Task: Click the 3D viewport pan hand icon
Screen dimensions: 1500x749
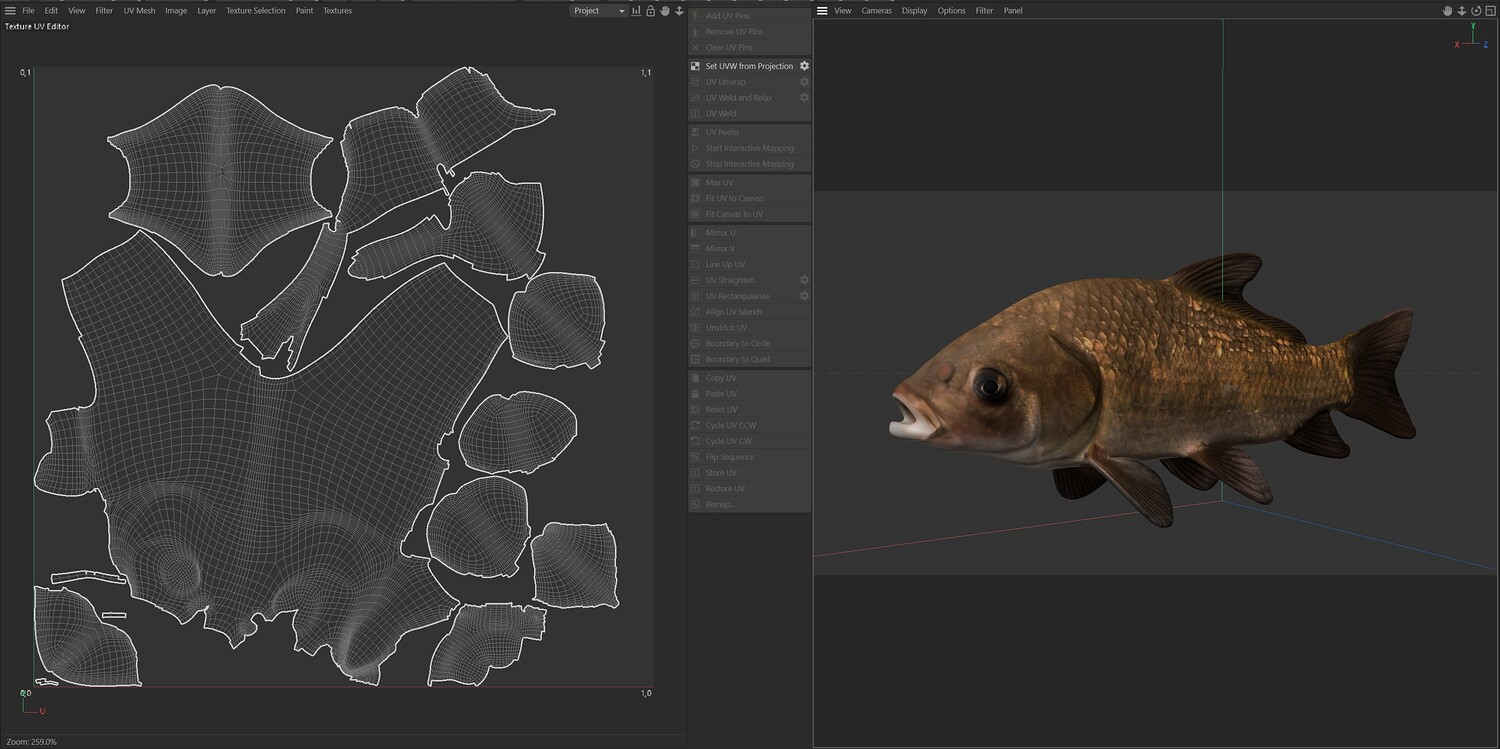Action: point(1447,11)
